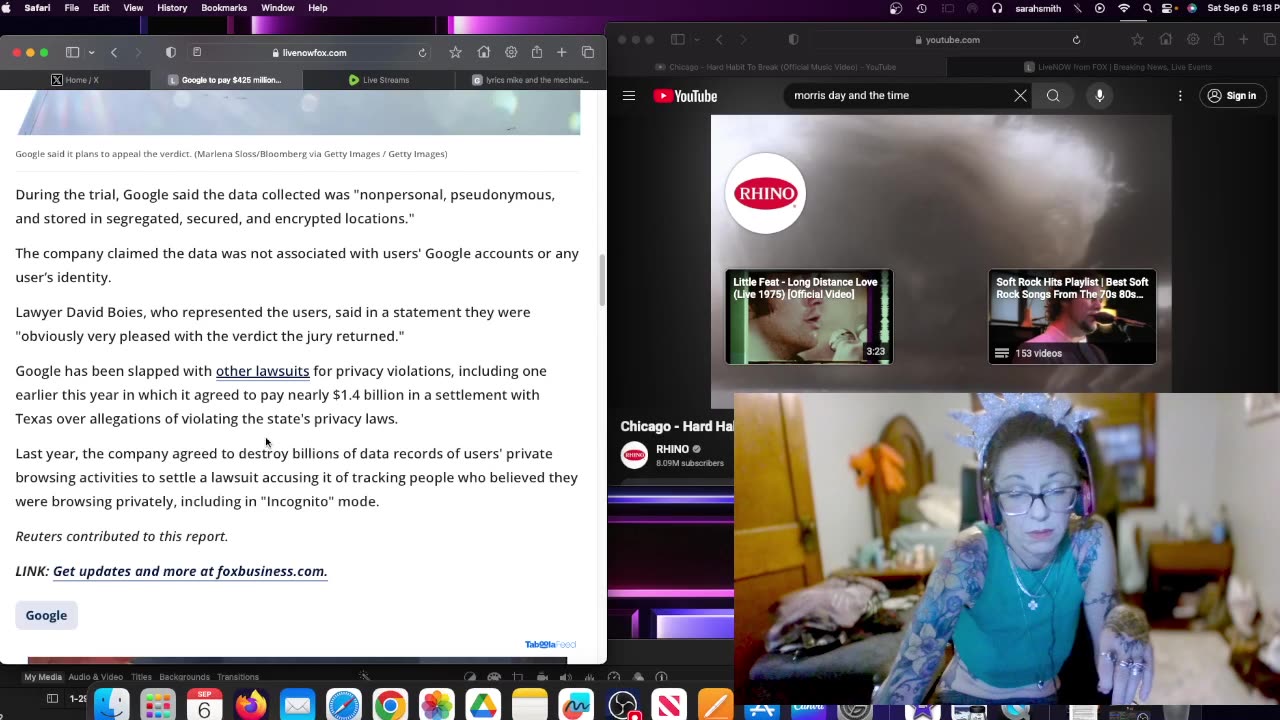Select the Chicago Hard Habit To Break tab
Image resolution: width=1280 pixels, height=720 pixels.
click(x=775, y=67)
